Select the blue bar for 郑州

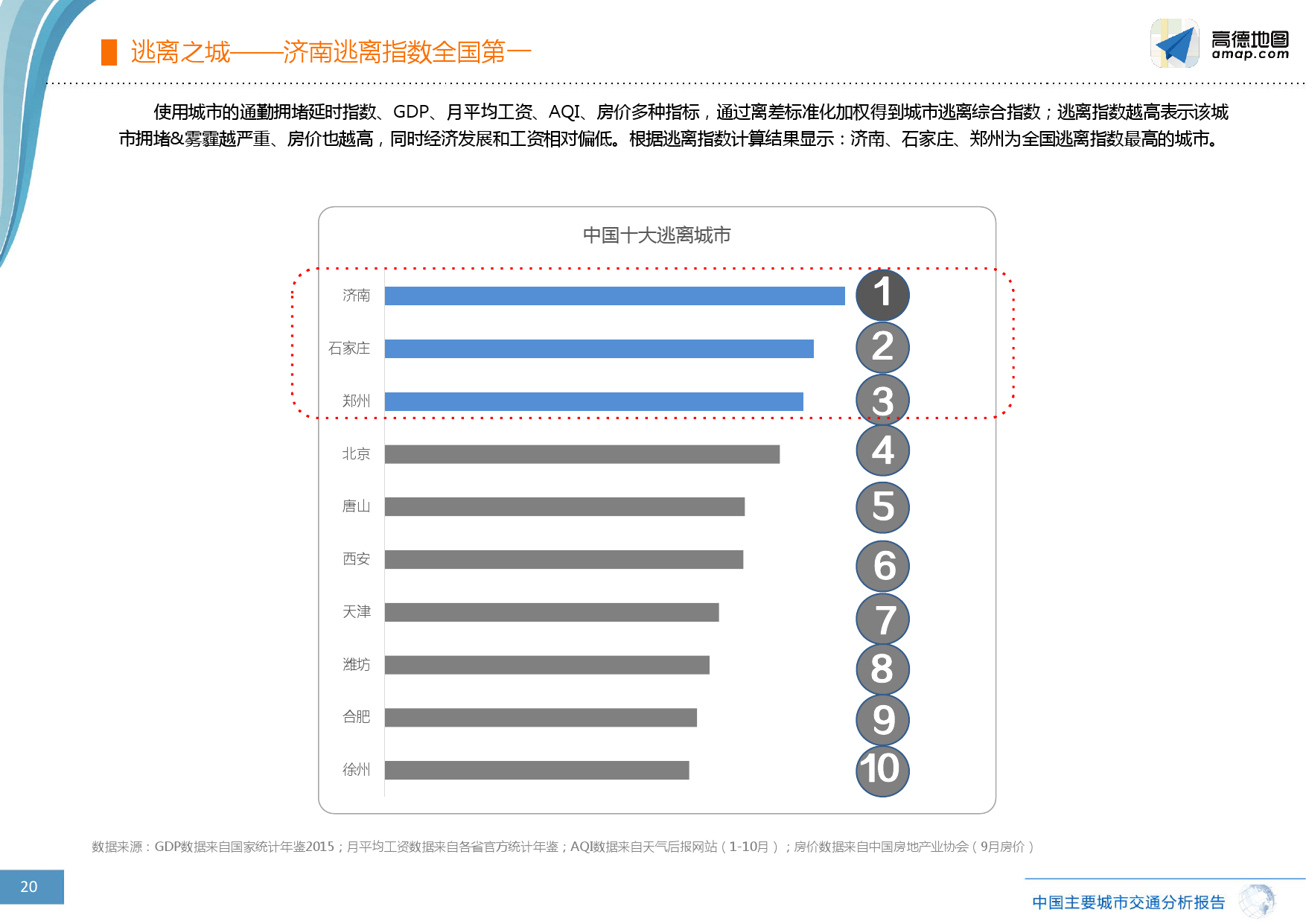click(x=594, y=401)
